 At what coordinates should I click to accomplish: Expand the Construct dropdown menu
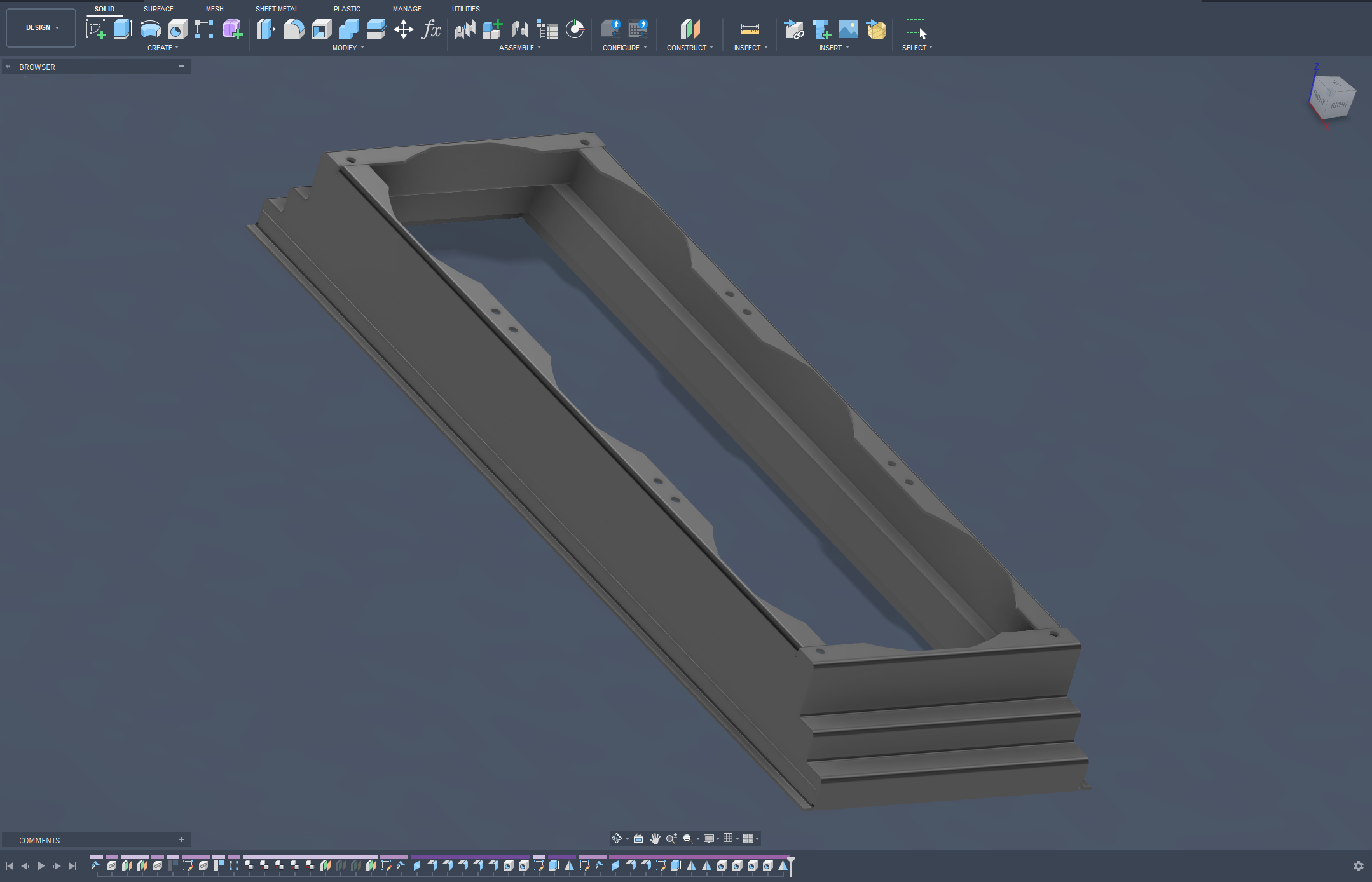click(x=690, y=48)
